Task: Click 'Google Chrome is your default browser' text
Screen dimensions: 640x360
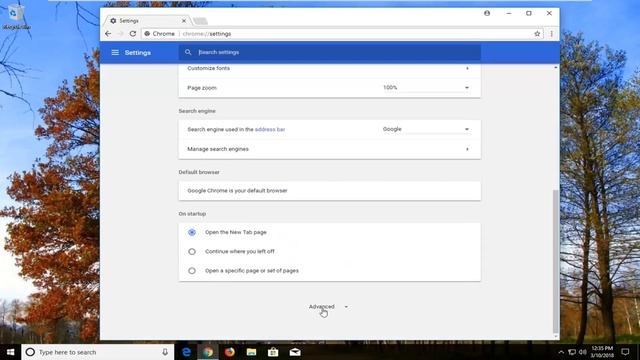Action: (x=237, y=191)
